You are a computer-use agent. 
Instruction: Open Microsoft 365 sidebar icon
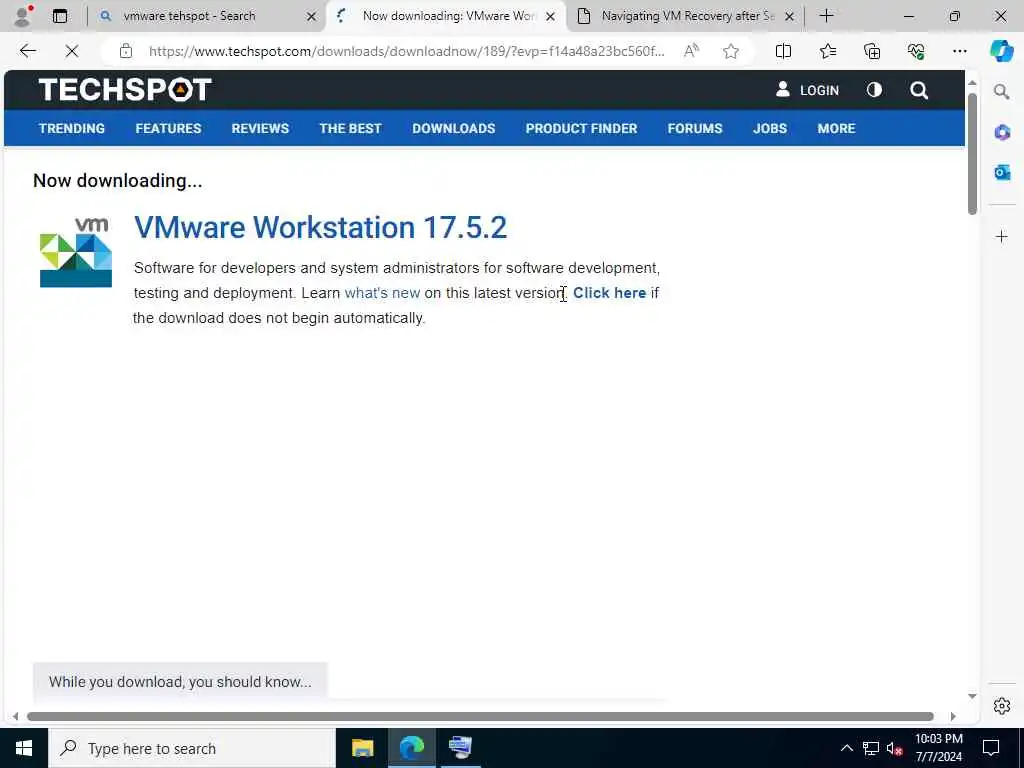pos(1002,133)
